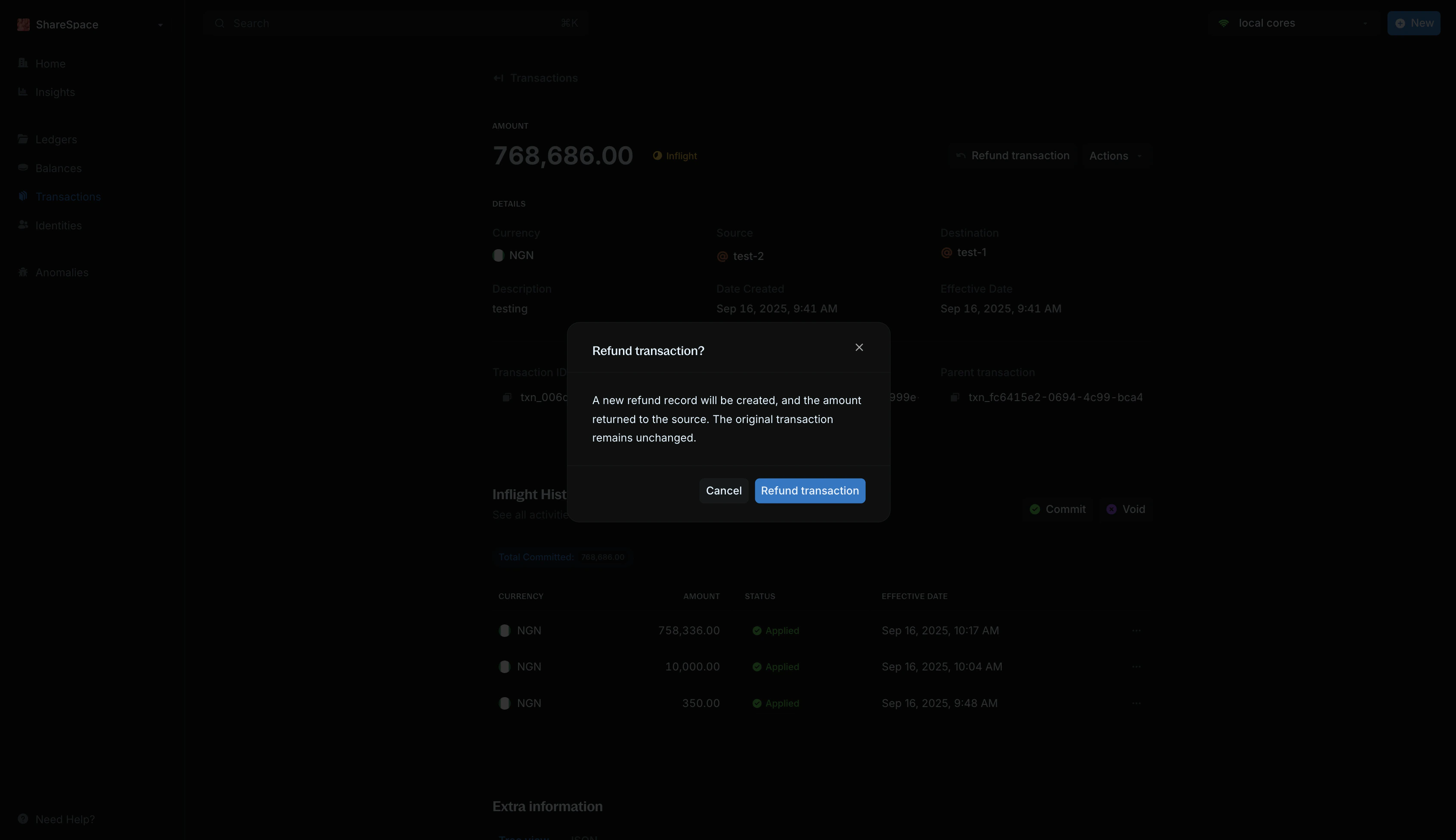Click Applied status in 758,336.00 row

pos(776,630)
